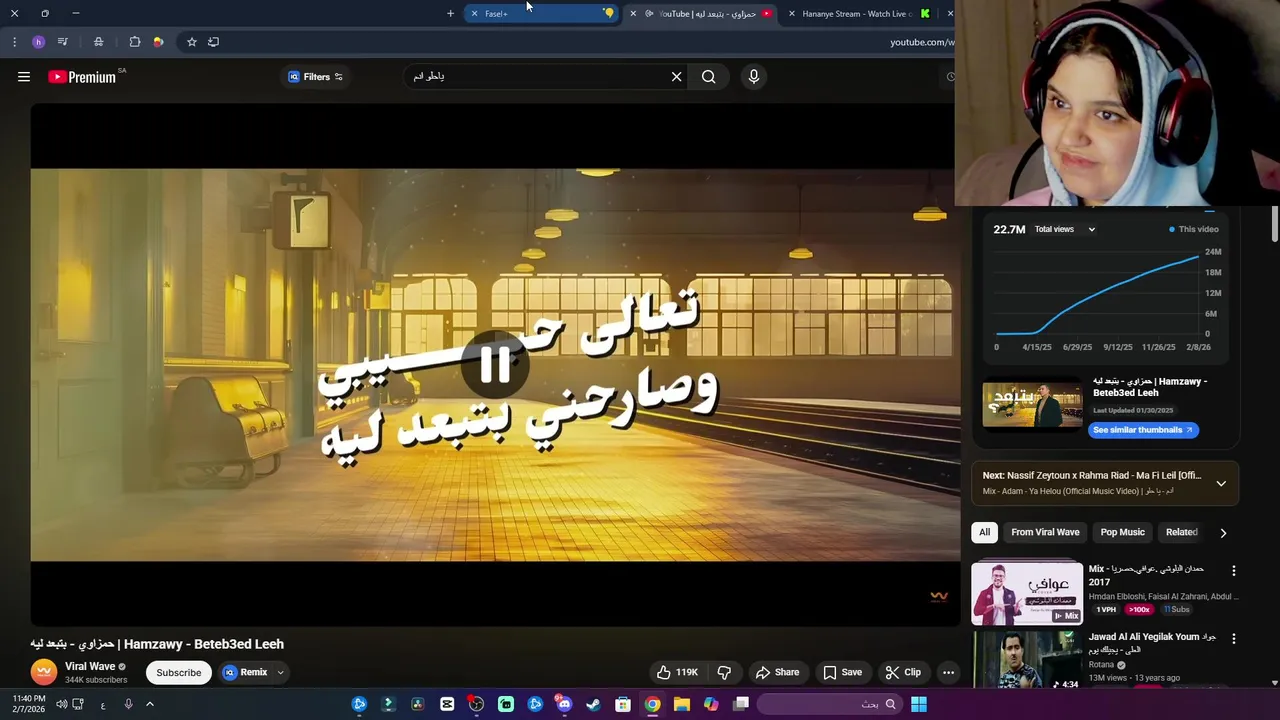Bookmark this page with star icon
1280x720 pixels.
[x=192, y=42]
